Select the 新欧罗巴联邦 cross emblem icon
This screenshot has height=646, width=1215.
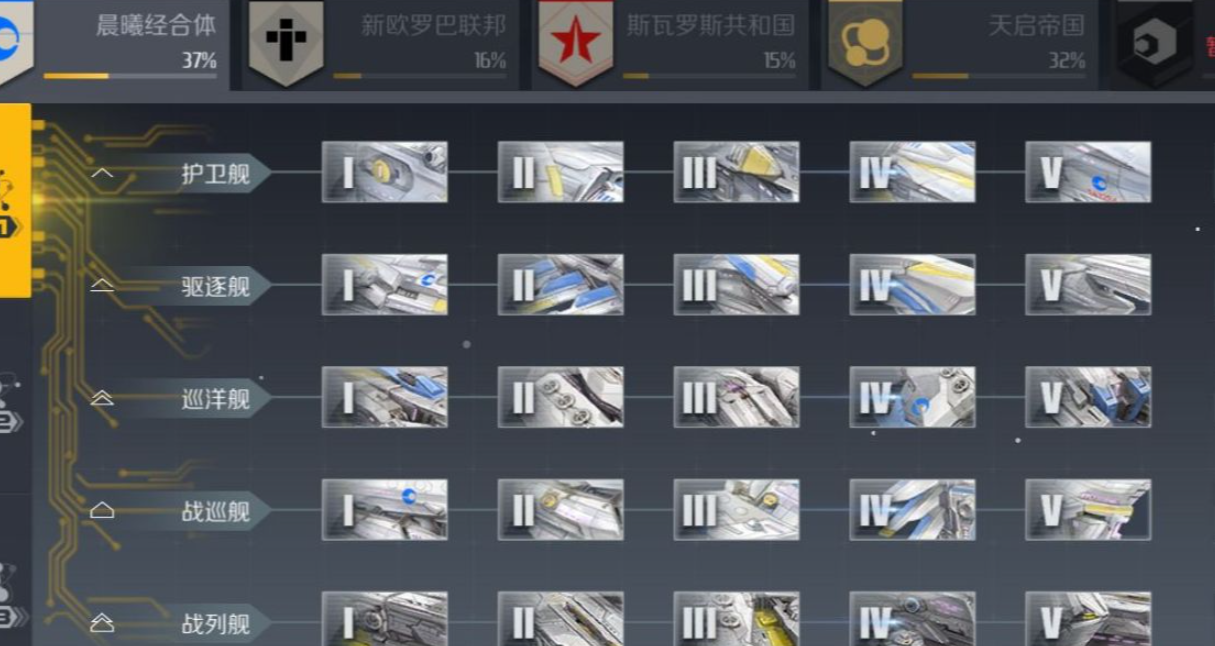click(286, 42)
